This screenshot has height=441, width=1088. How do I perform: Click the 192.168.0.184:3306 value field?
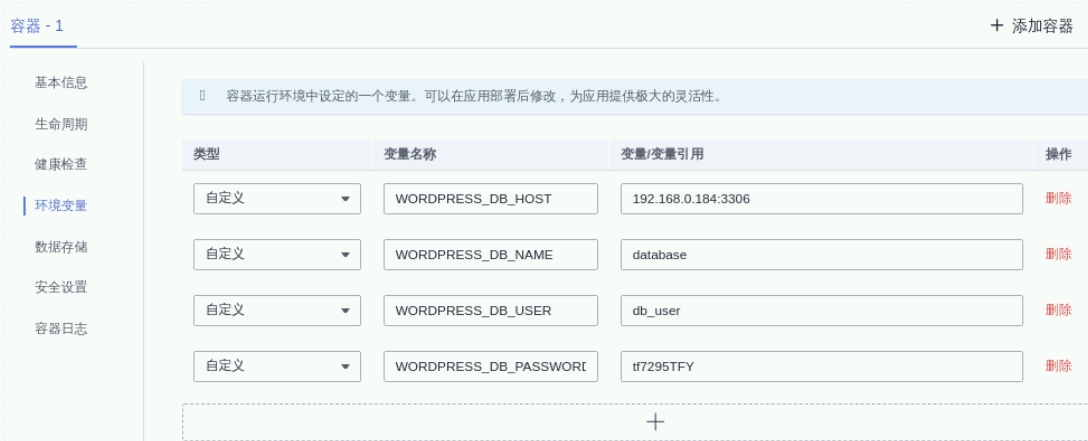pos(821,199)
